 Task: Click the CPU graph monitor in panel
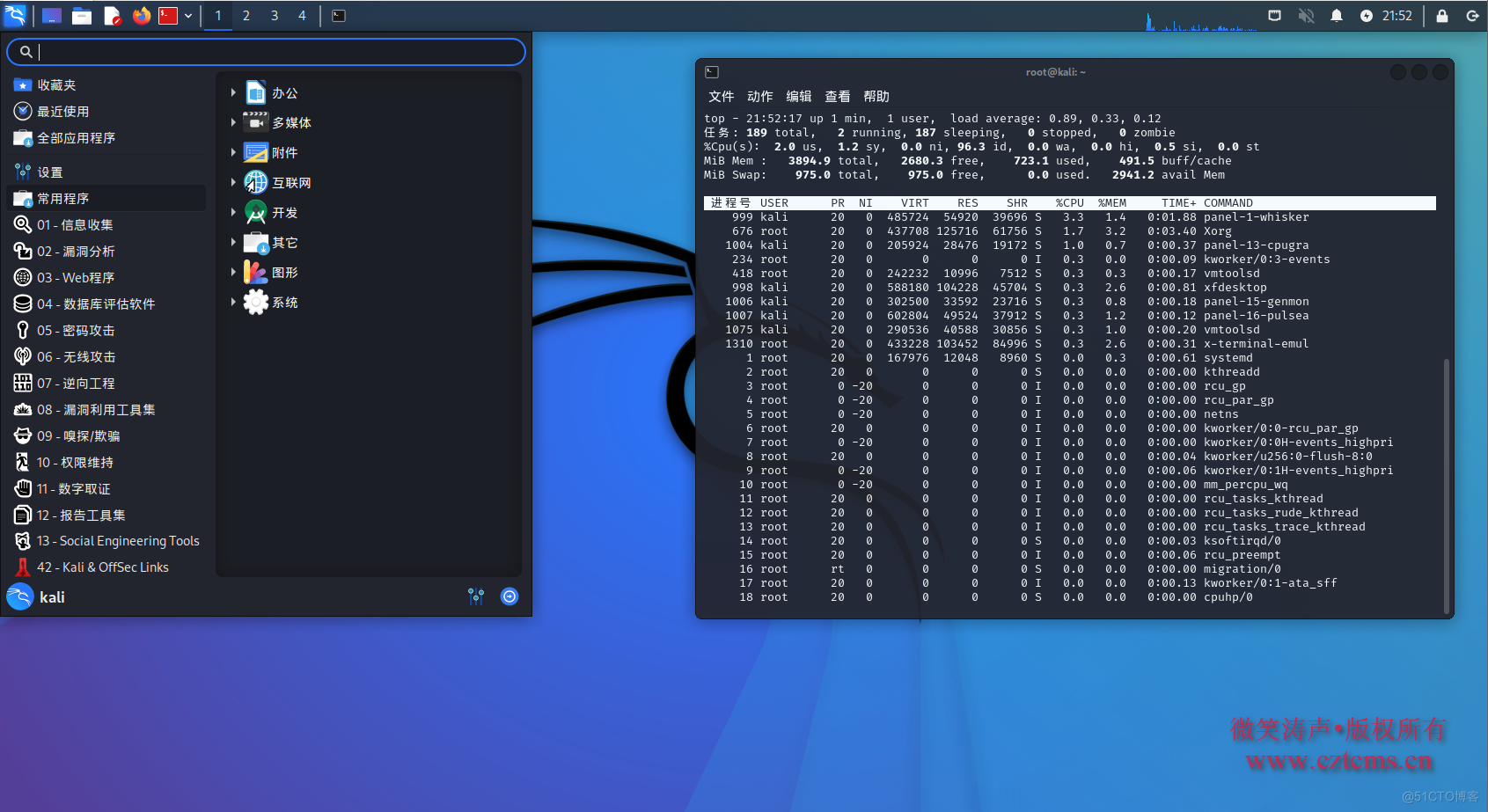pyautogui.click(x=1201, y=19)
